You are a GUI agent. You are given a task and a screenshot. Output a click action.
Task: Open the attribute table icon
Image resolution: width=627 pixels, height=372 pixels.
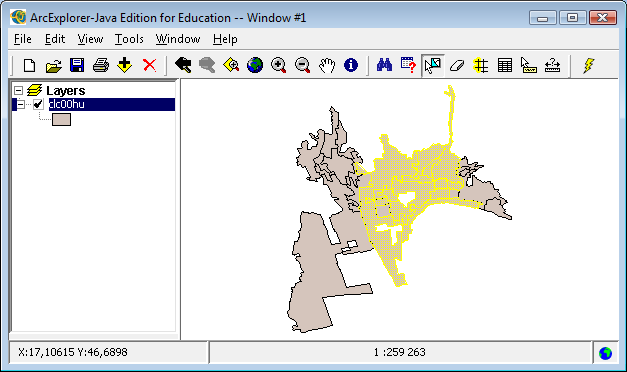click(505, 65)
